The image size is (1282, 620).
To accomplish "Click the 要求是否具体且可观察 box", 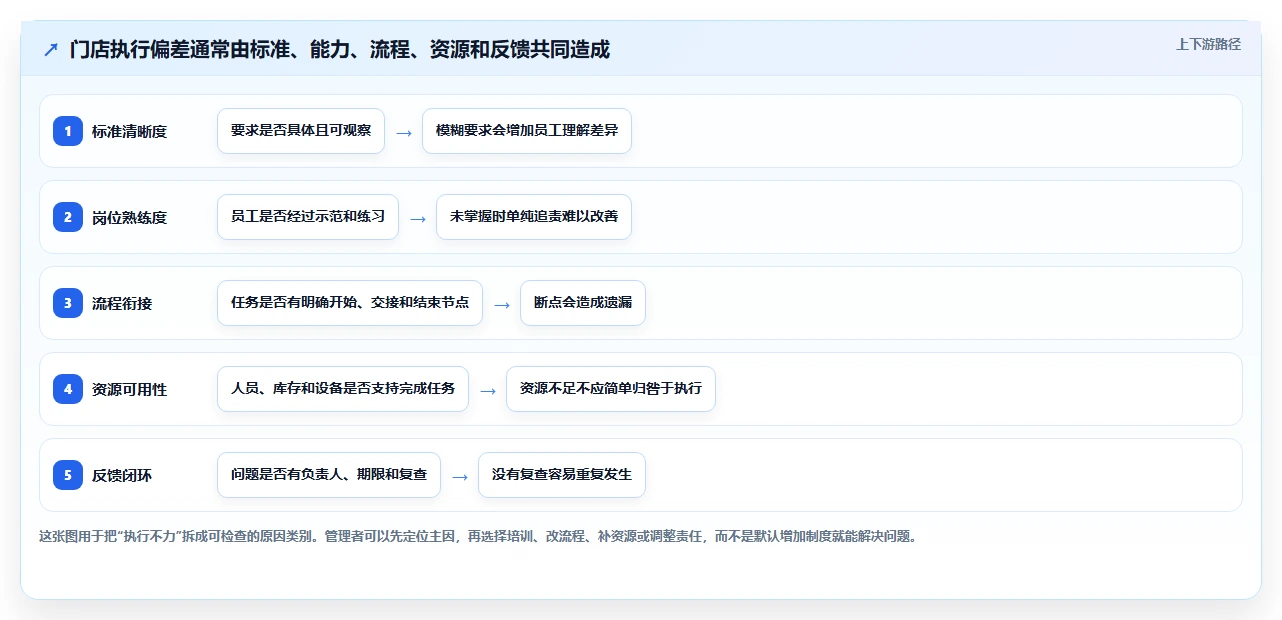I will 301,131.
